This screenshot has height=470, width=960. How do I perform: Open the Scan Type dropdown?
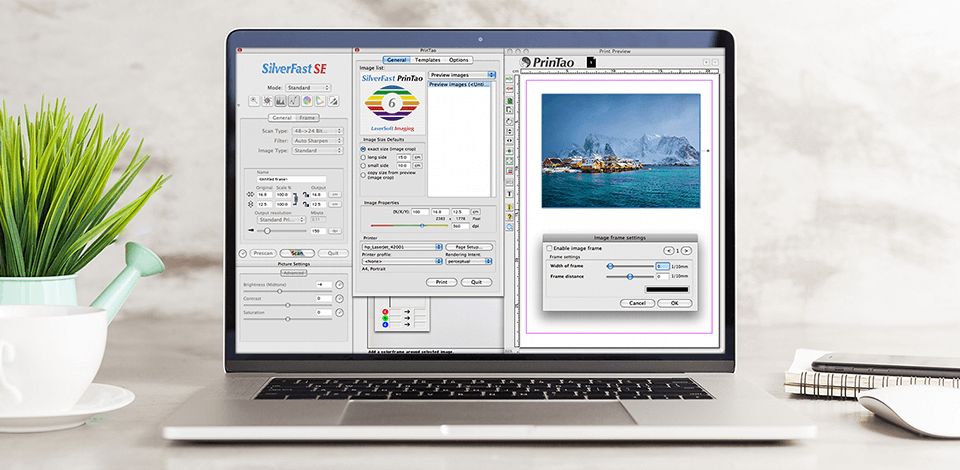click(318, 131)
